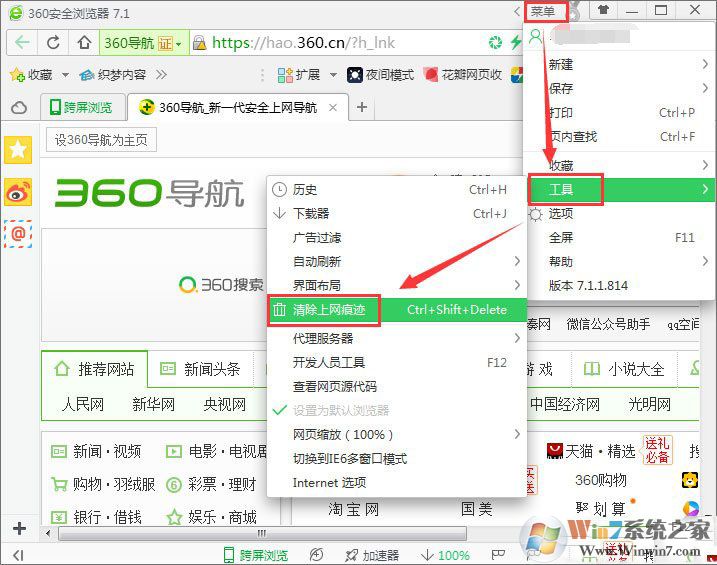717x565 pixels.
Task: Open the mail @ sidebar icon
Action: point(18,234)
